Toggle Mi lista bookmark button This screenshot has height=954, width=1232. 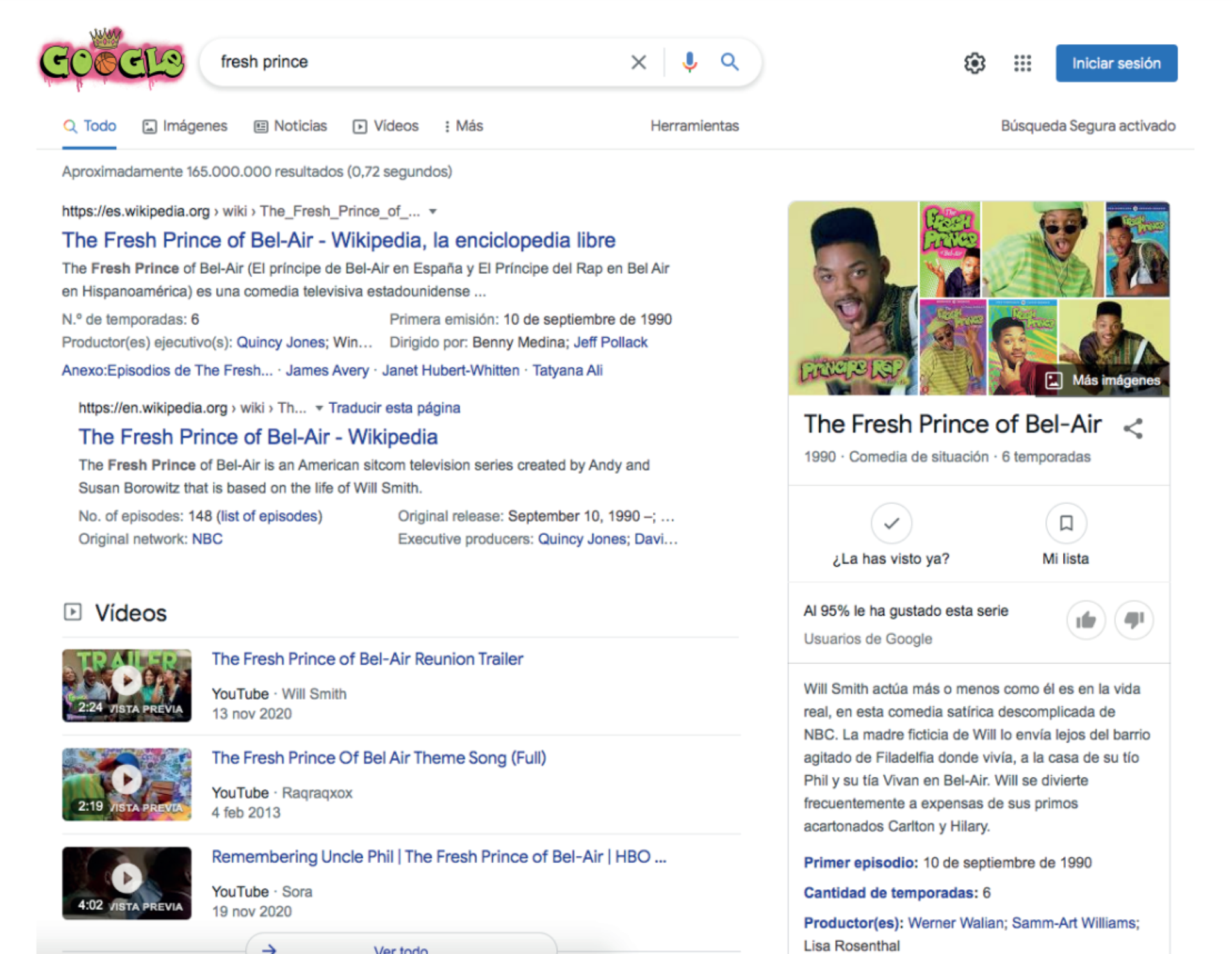[1066, 523]
